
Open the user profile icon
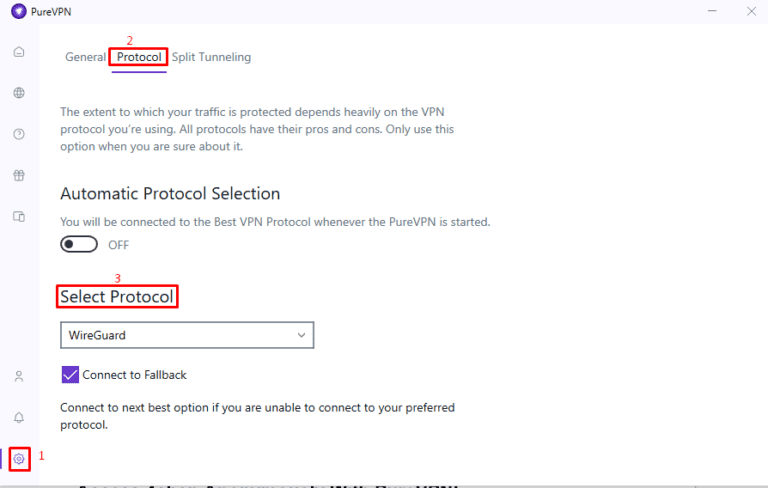pyautogui.click(x=18, y=377)
